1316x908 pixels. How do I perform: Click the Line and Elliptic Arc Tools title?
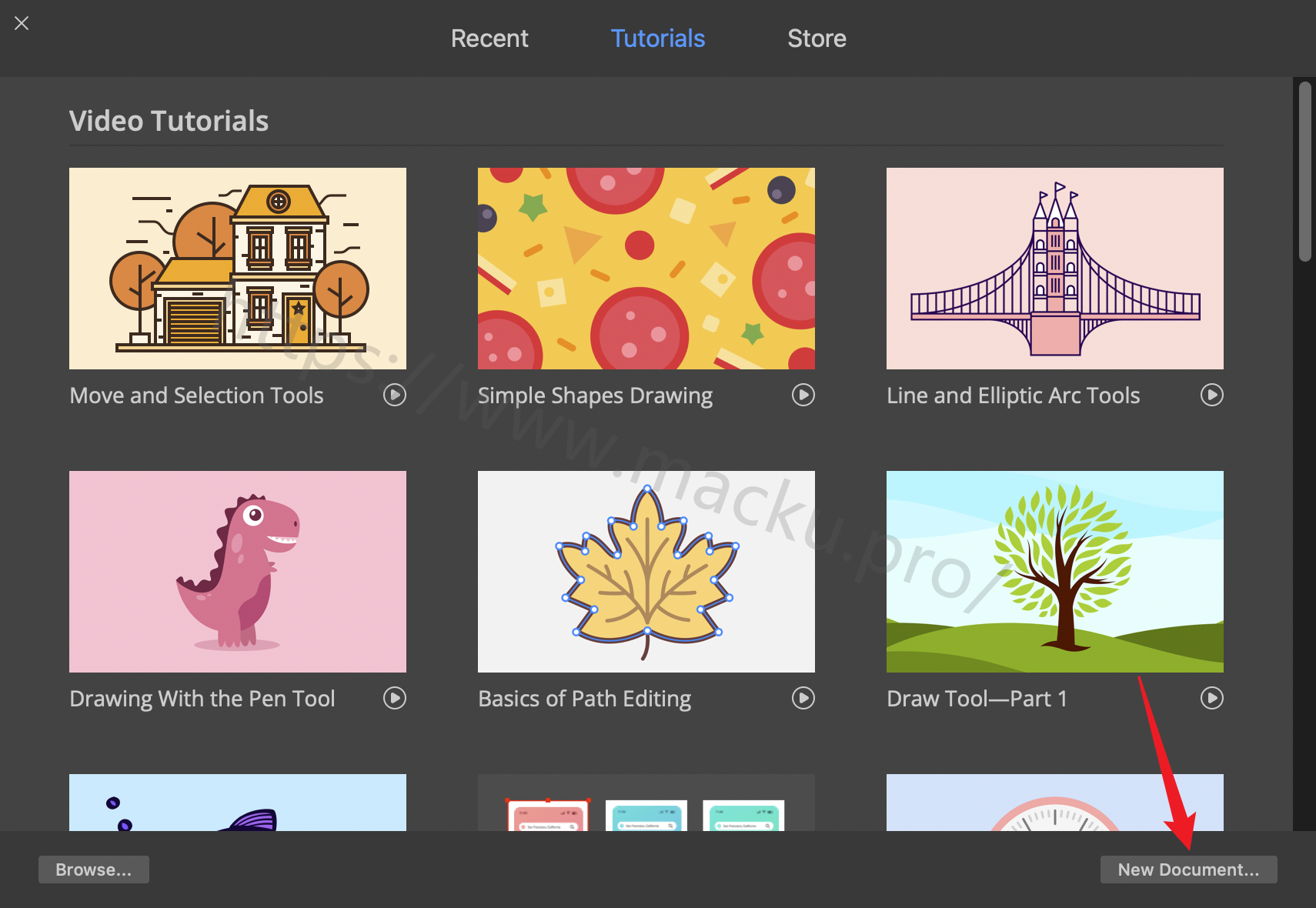[x=1013, y=396]
